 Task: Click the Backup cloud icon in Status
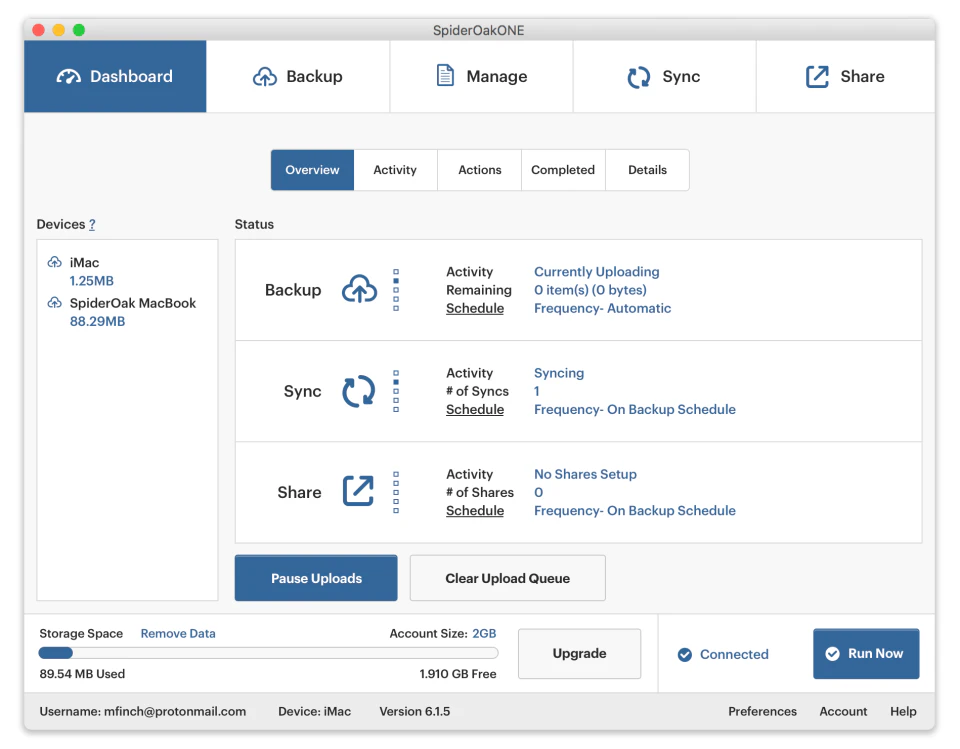(x=360, y=290)
